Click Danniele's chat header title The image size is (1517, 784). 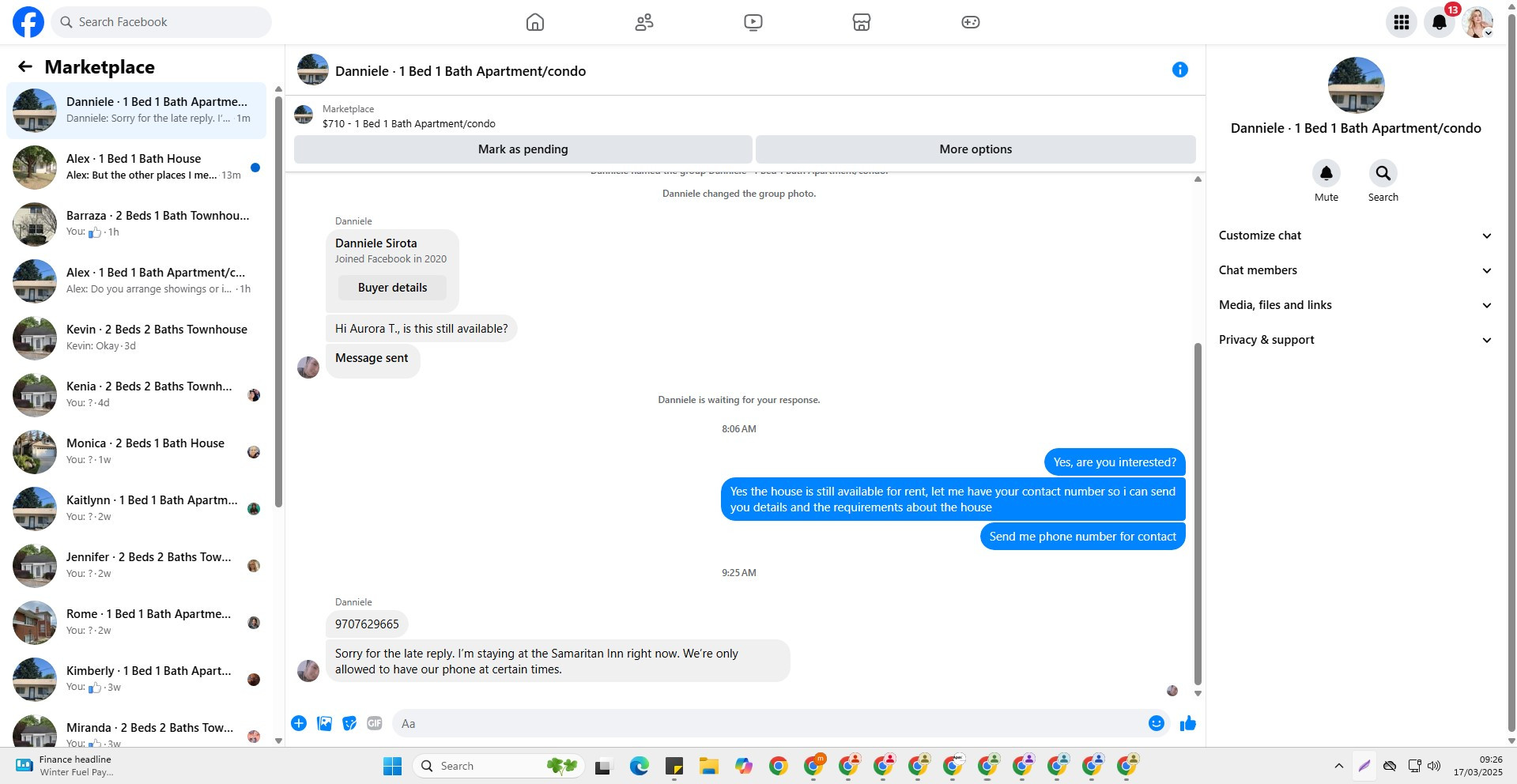coord(460,71)
